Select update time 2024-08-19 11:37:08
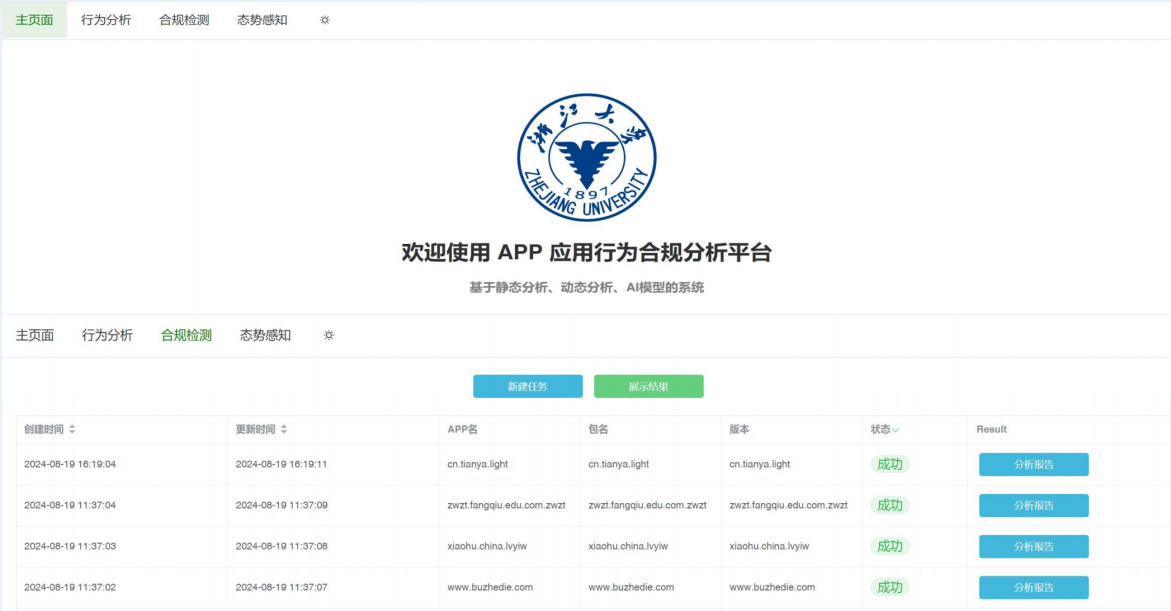The image size is (1171, 611). tap(282, 547)
